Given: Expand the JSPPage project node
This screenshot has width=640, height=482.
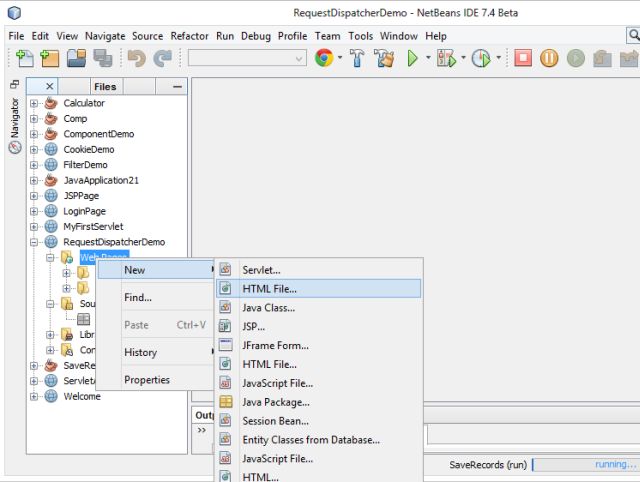Looking at the screenshot, I should pos(34,196).
